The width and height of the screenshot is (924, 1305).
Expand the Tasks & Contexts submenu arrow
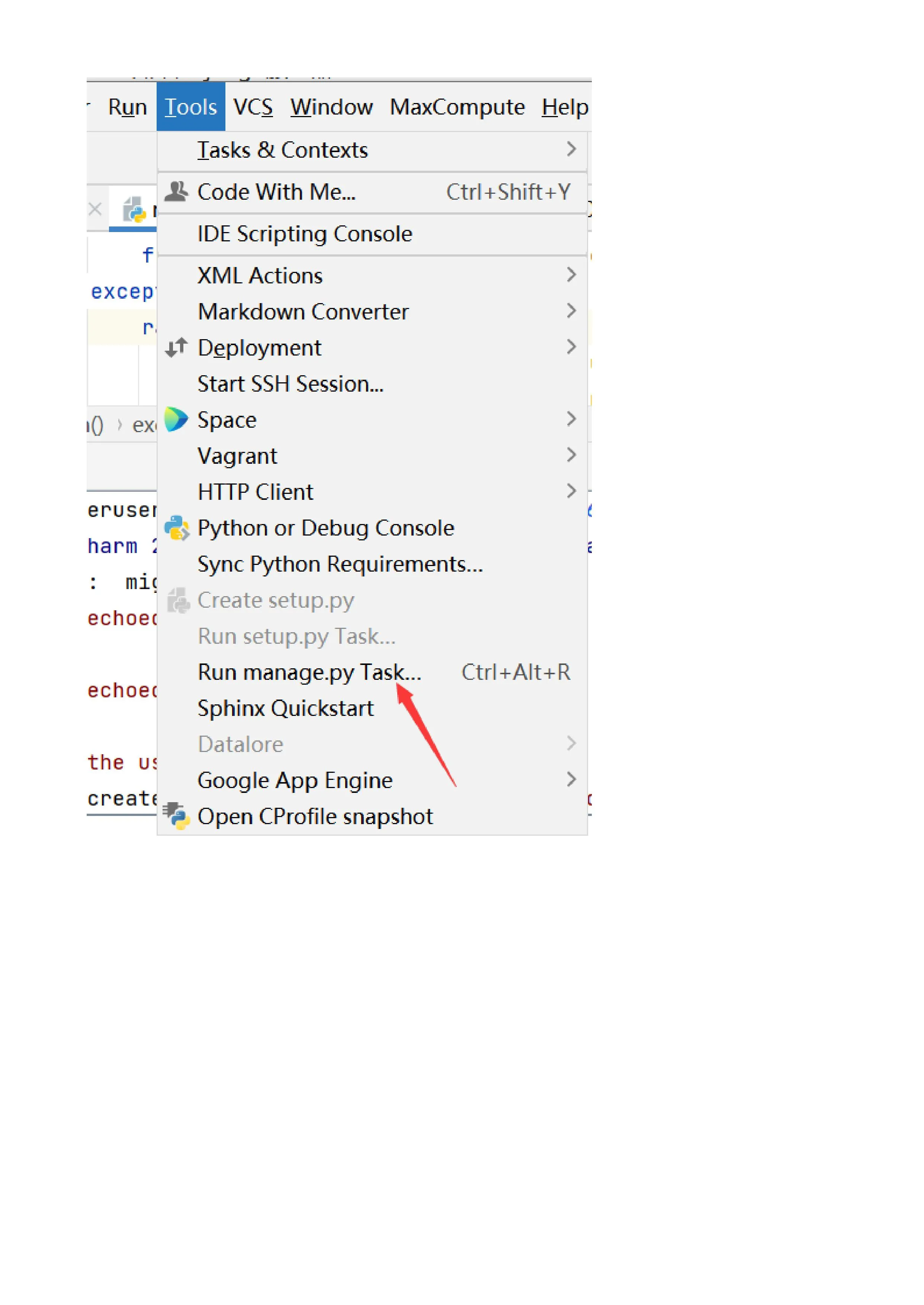pyautogui.click(x=571, y=149)
